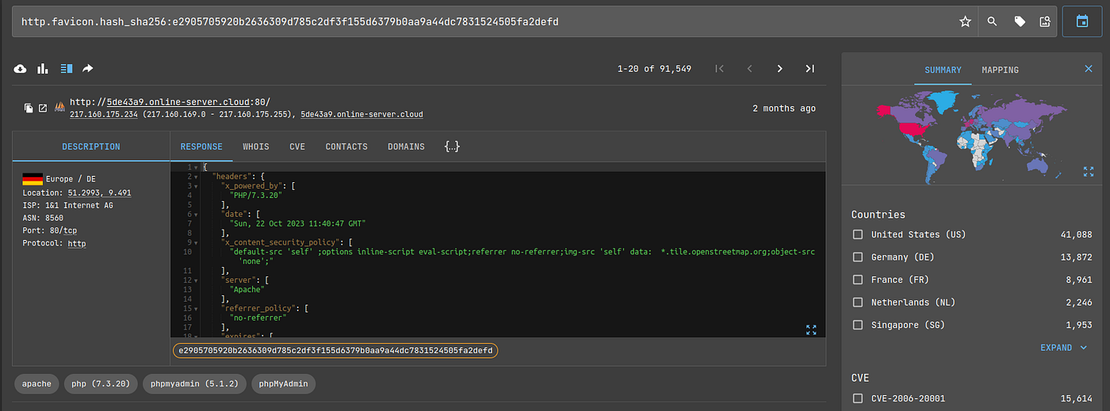Tick the Germany (DE) checkbox
The height and width of the screenshot is (411, 1110).
pos(858,257)
